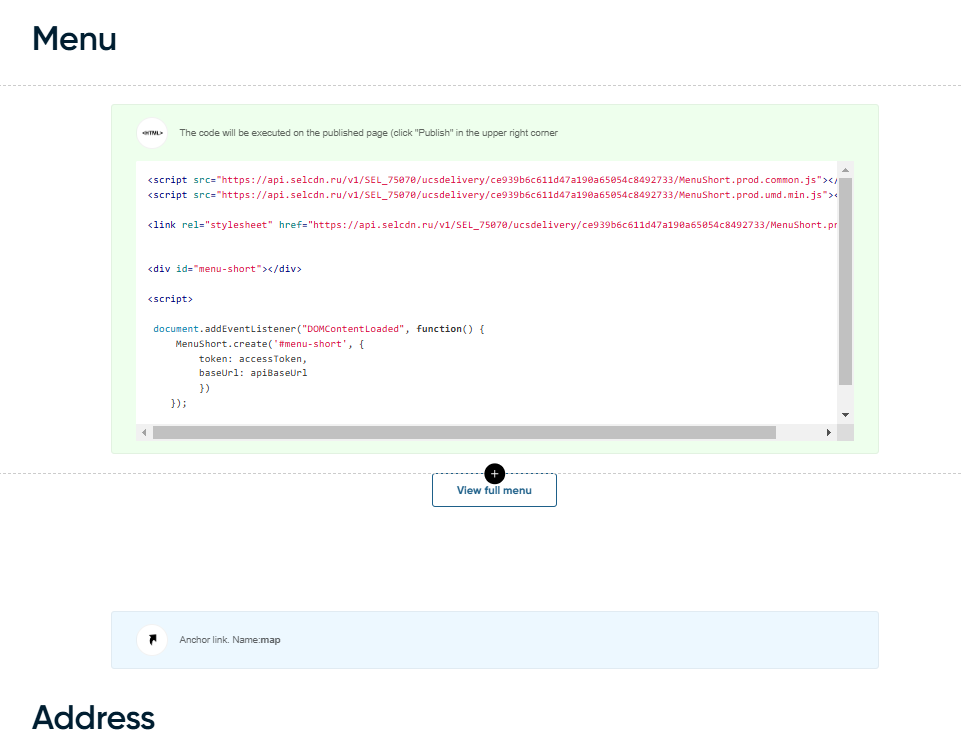The image size is (962, 746).
Task: Click the 'code will be executed' notice text
Action: coord(369,133)
